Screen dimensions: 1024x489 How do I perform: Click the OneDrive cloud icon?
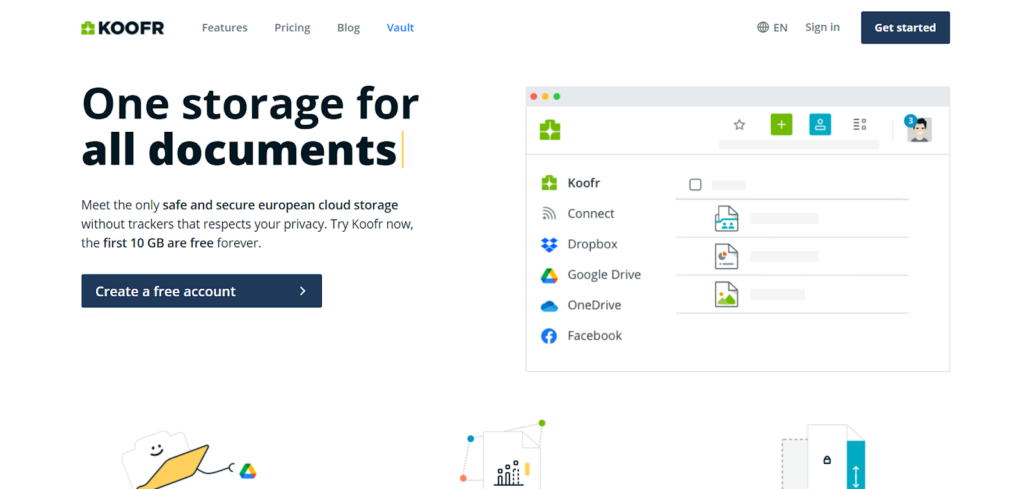[x=549, y=306]
